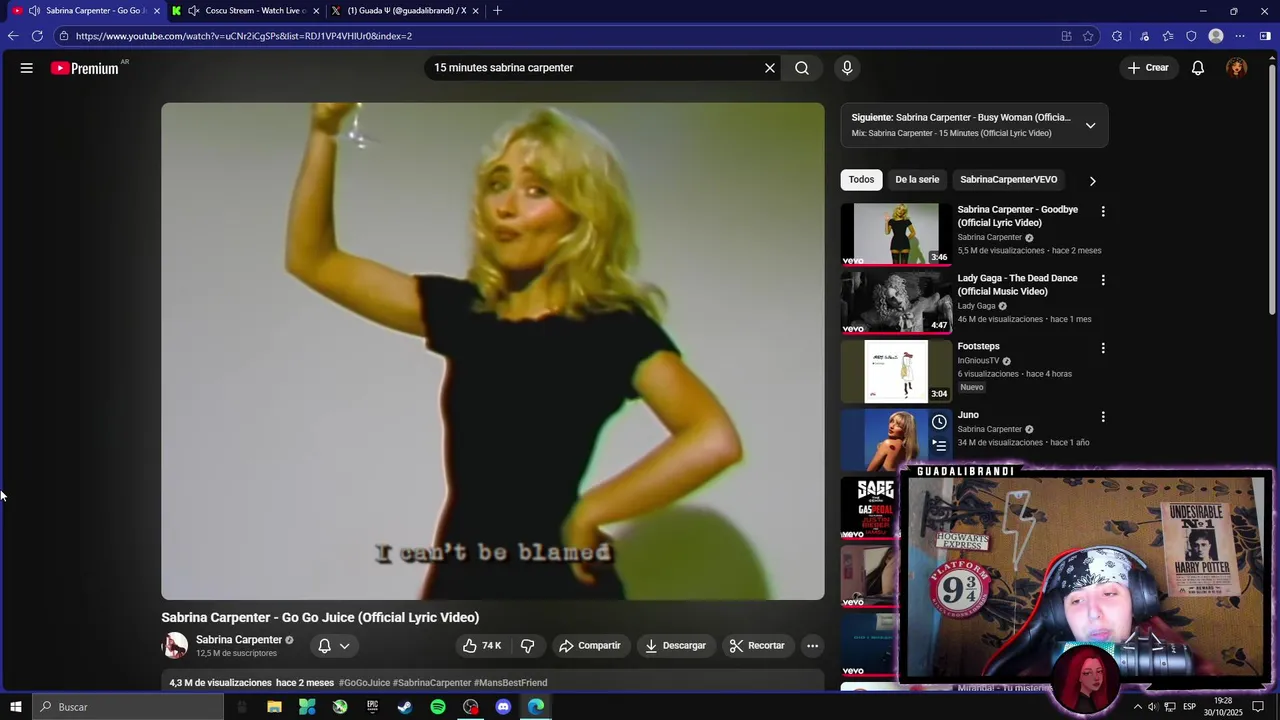Click the magnifier search button
The height and width of the screenshot is (720, 1280).
click(802, 68)
